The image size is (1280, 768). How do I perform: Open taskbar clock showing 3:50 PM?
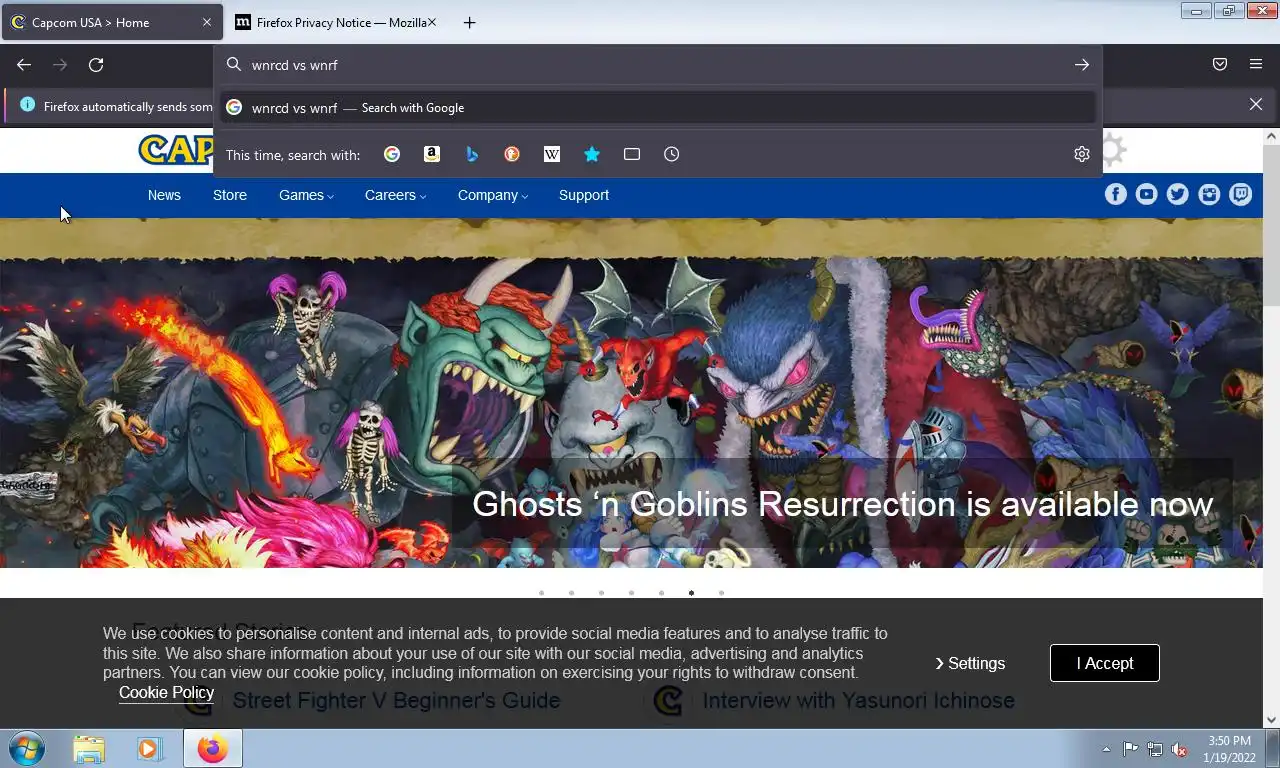point(1229,749)
